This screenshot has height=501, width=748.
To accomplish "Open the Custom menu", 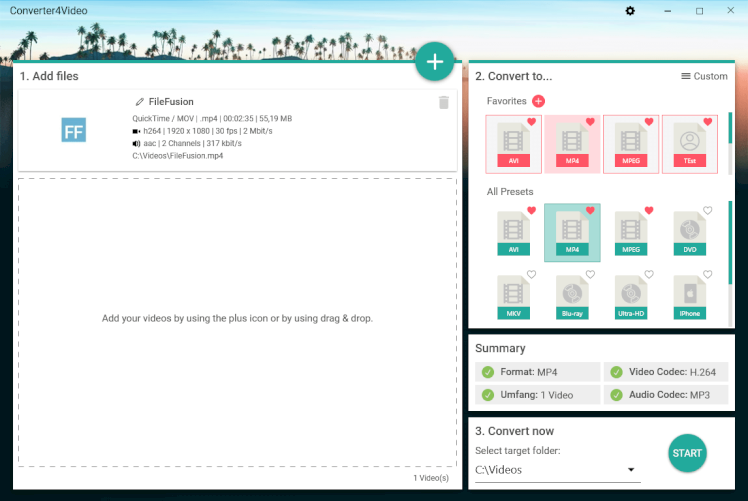I will pyautogui.click(x=704, y=76).
